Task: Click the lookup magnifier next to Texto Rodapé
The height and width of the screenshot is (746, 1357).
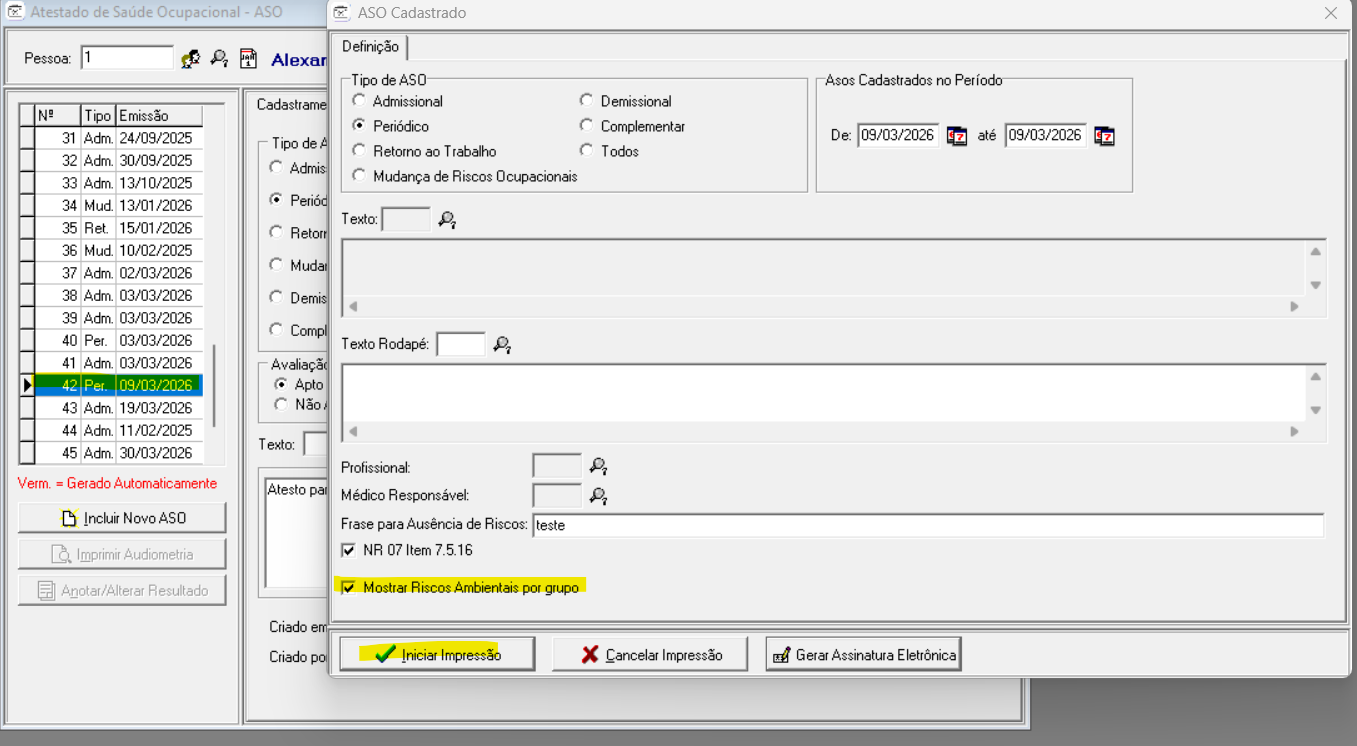Action: coord(502,345)
